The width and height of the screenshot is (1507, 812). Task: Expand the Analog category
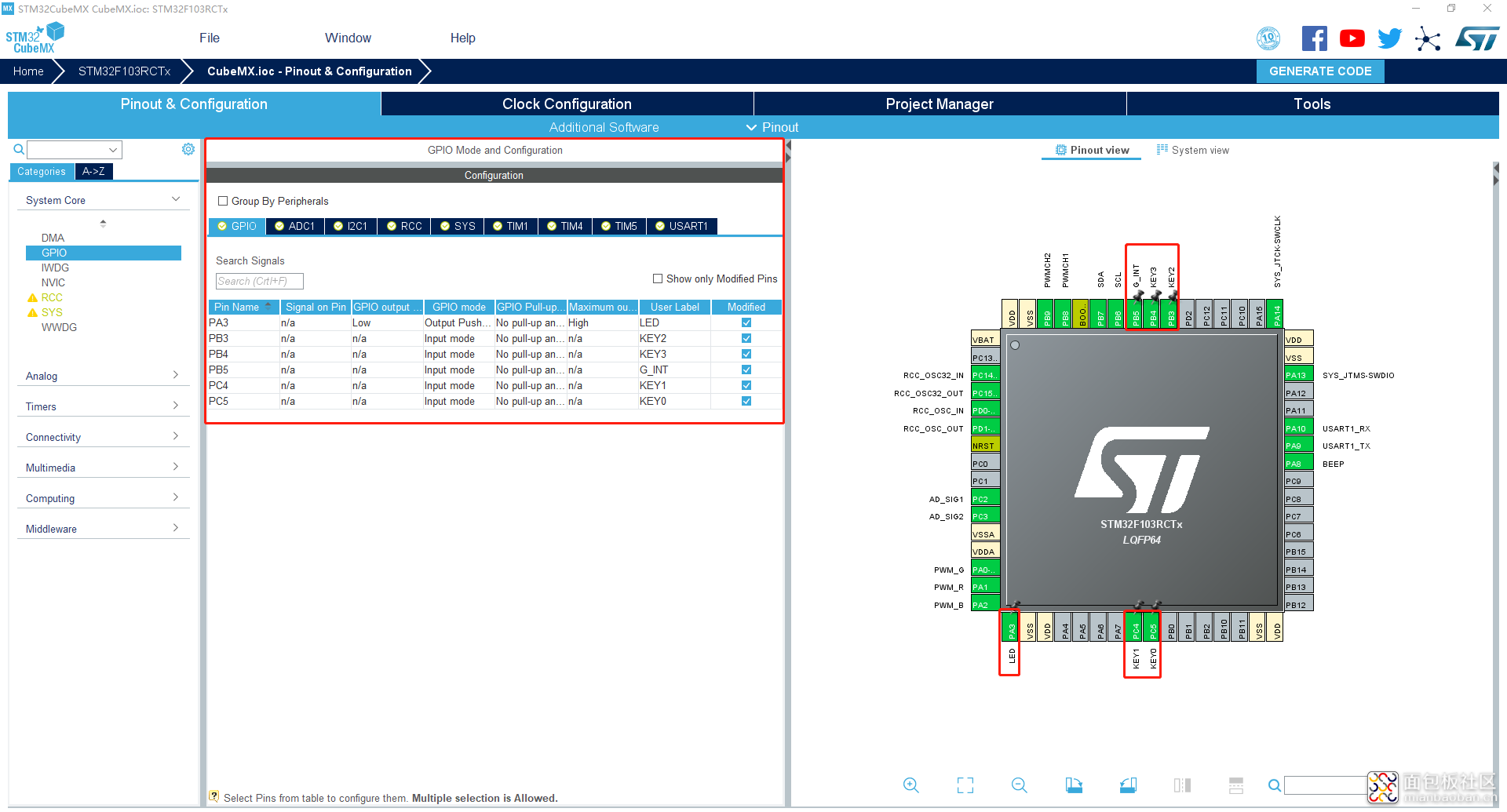[x=103, y=376]
